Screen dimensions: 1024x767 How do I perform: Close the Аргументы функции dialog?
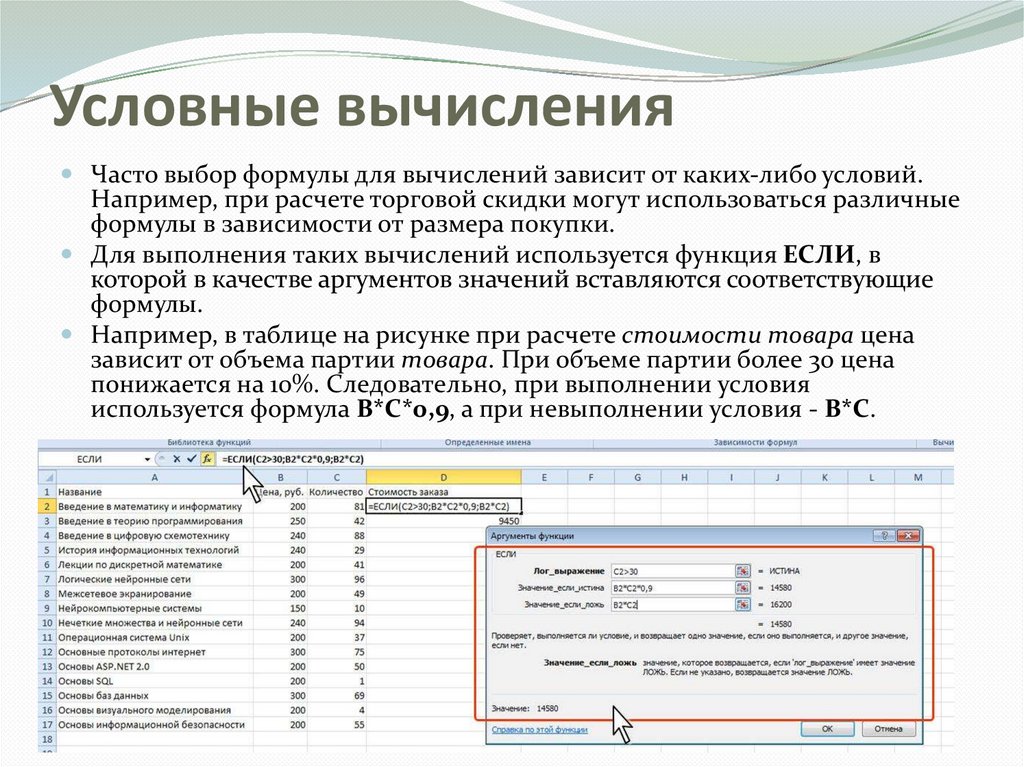pos(908,536)
